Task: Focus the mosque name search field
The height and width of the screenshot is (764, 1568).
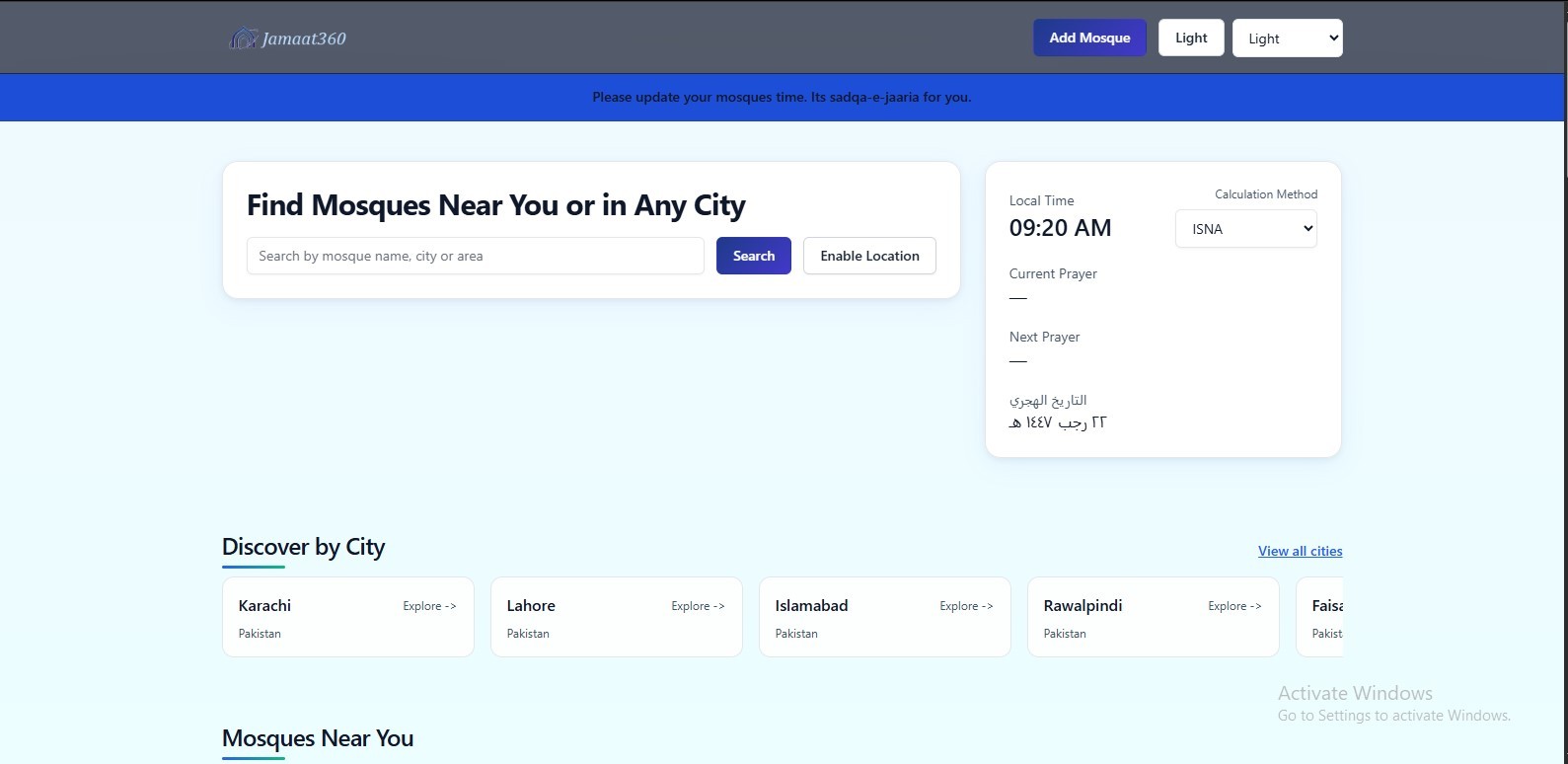Action: tap(475, 256)
